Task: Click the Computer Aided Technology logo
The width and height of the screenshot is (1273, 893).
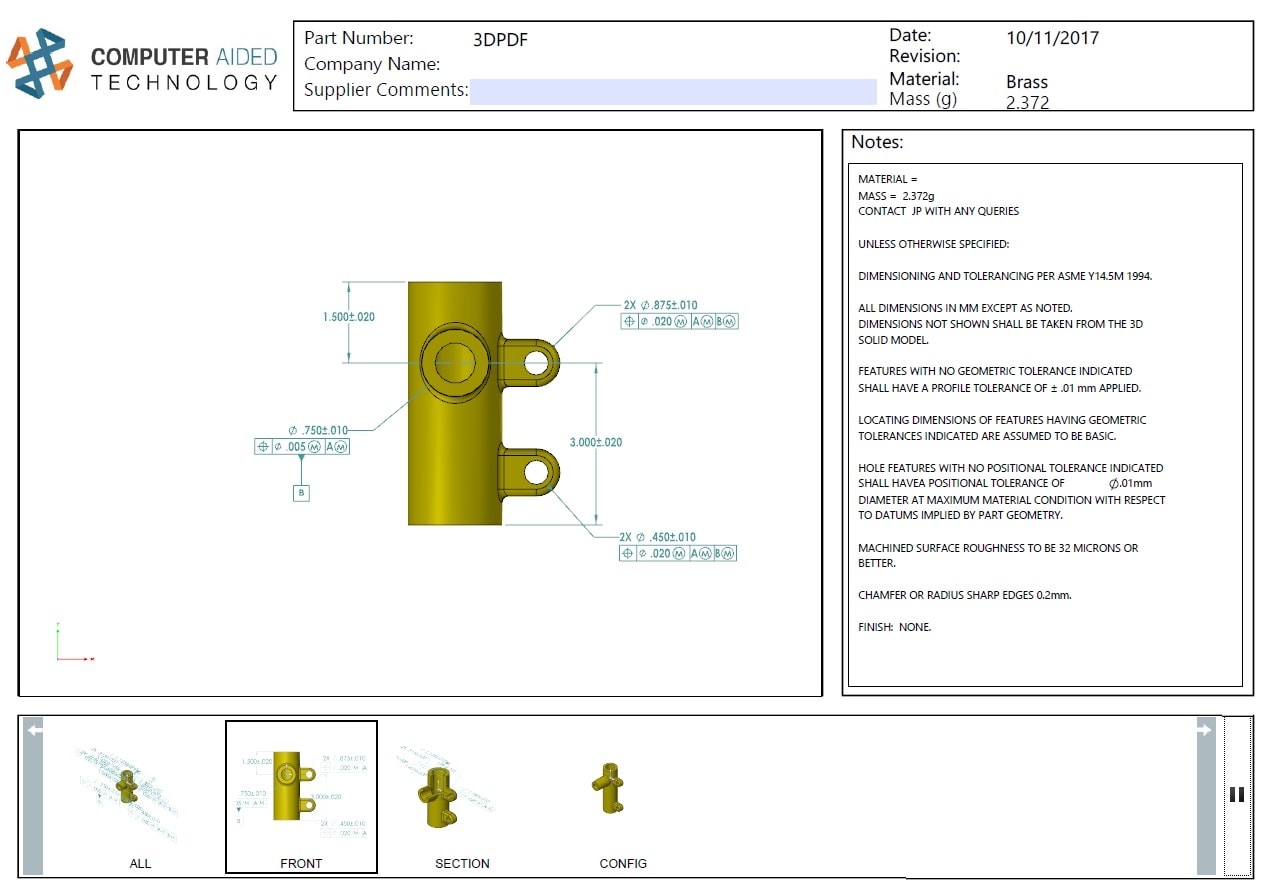Action: click(142, 64)
